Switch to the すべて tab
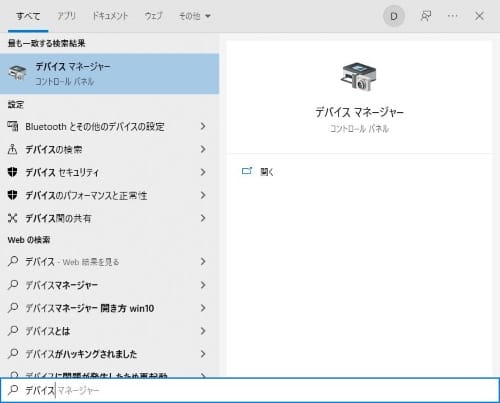 coord(28,16)
